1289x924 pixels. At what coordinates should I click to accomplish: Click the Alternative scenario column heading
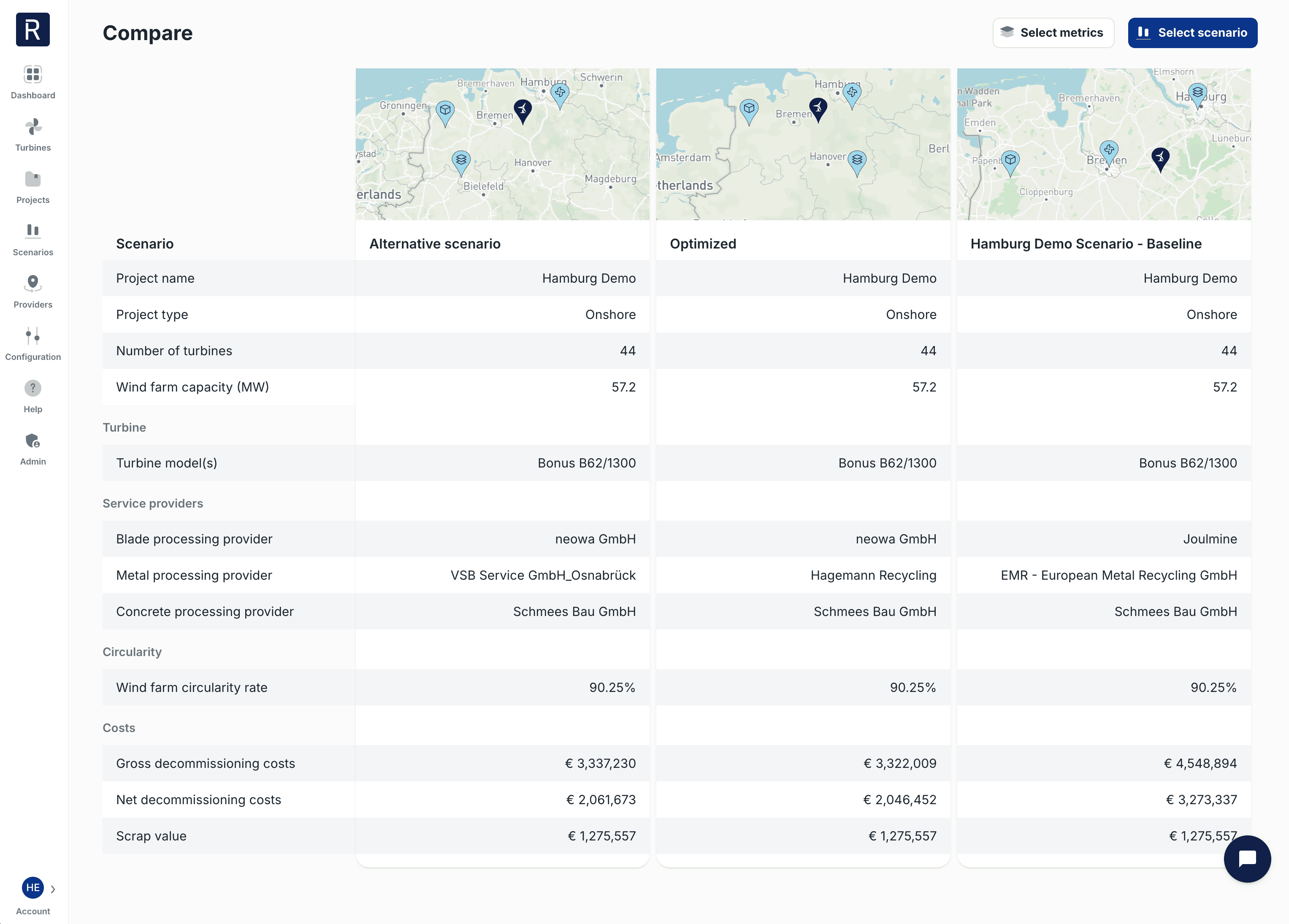[435, 244]
